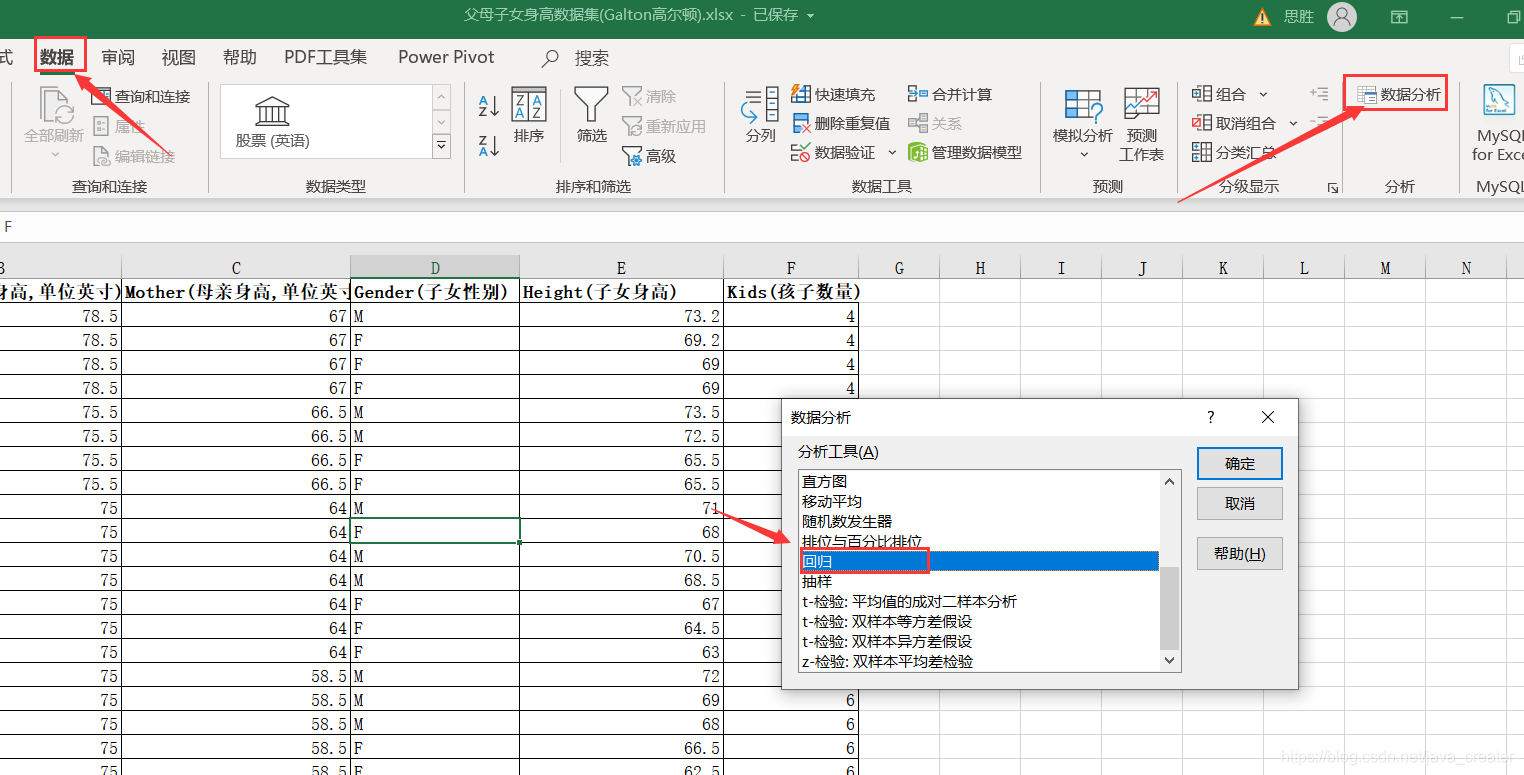Select the Stocks (股票) data type
Image resolution: width=1524 pixels, height=775 pixels.
point(272,122)
